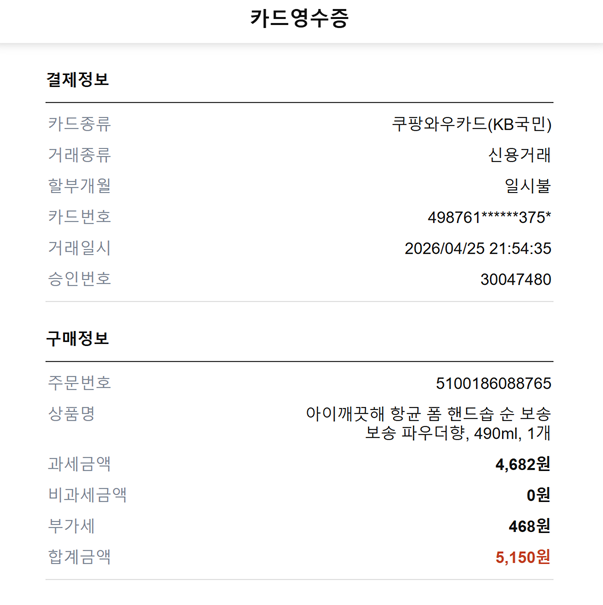This screenshot has width=603, height=605.
Task: Select approval number 30047480
Action: [x=516, y=279]
